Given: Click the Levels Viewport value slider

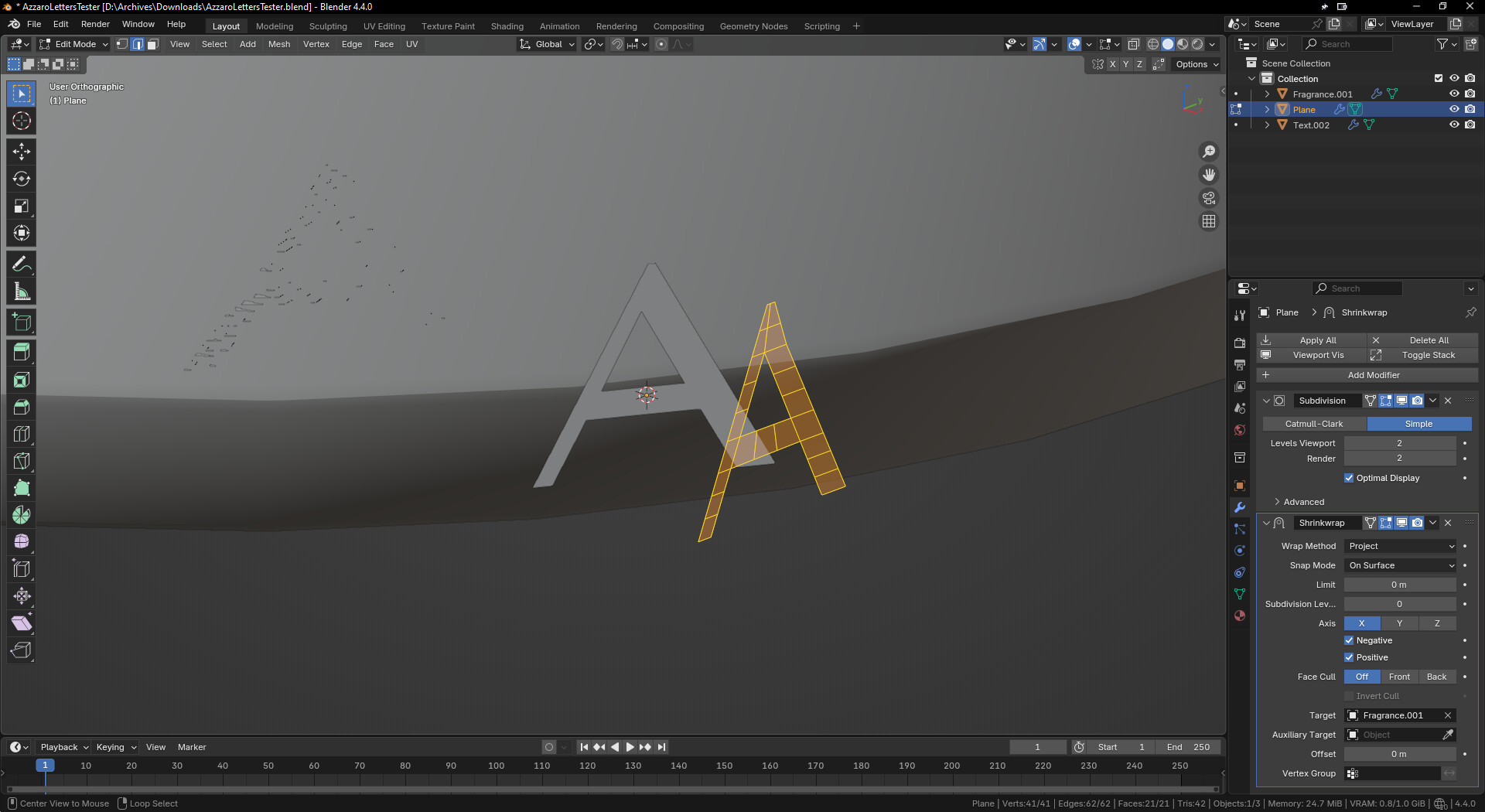Looking at the screenshot, I should pos(1400,443).
